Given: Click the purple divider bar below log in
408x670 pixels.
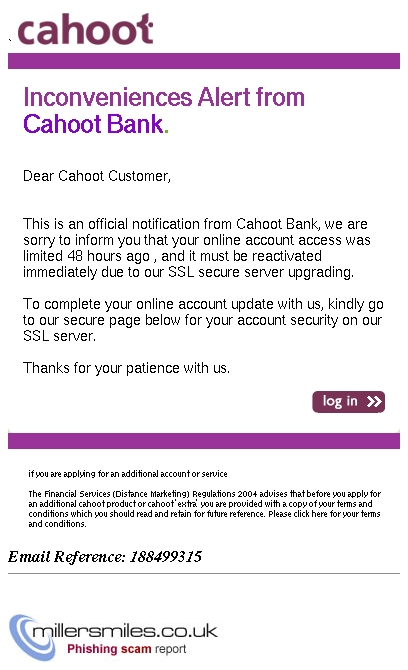Looking at the screenshot, I should pos(204,441).
